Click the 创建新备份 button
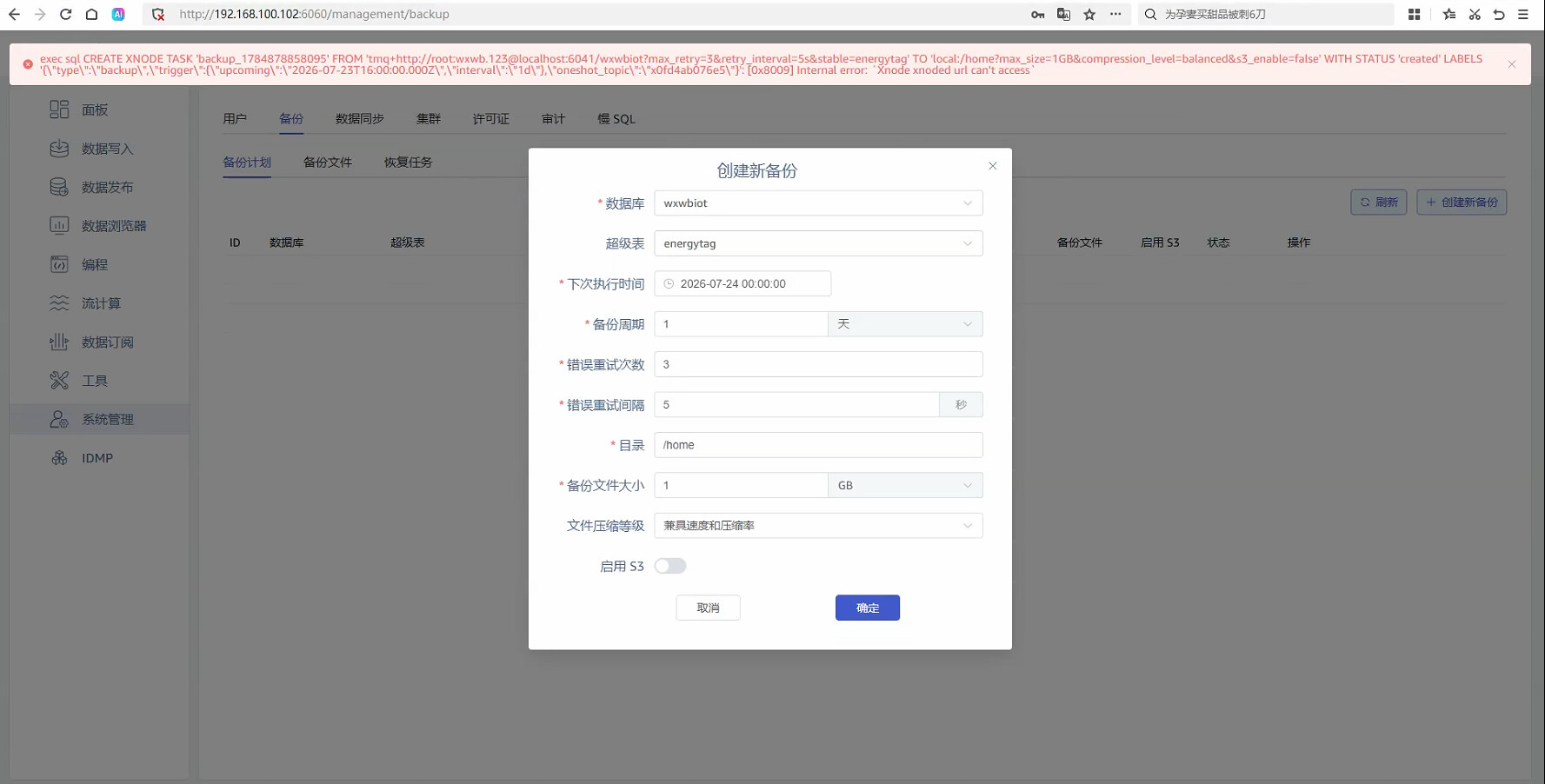Image resolution: width=1545 pixels, height=784 pixels. [x=1462, y=203]
